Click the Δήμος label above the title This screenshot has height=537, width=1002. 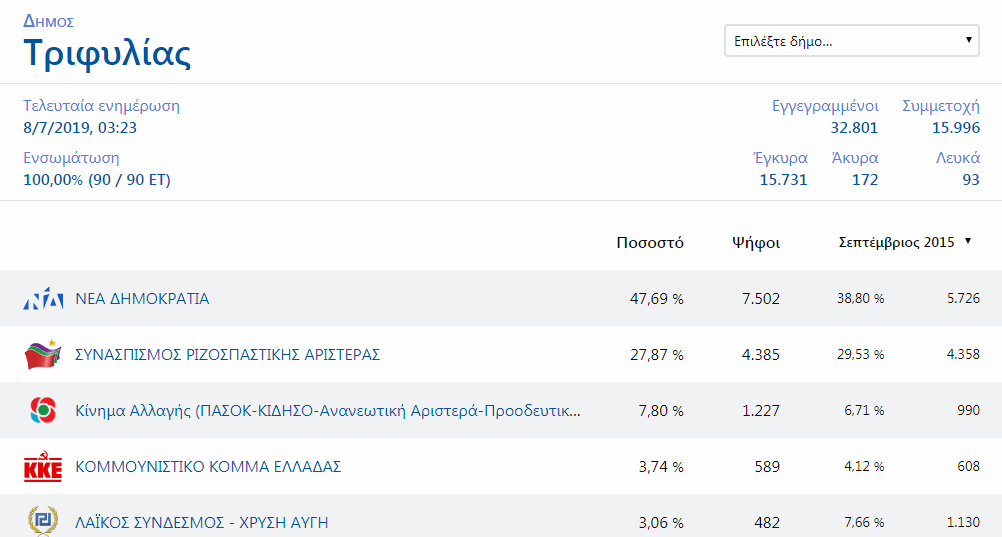49,21
